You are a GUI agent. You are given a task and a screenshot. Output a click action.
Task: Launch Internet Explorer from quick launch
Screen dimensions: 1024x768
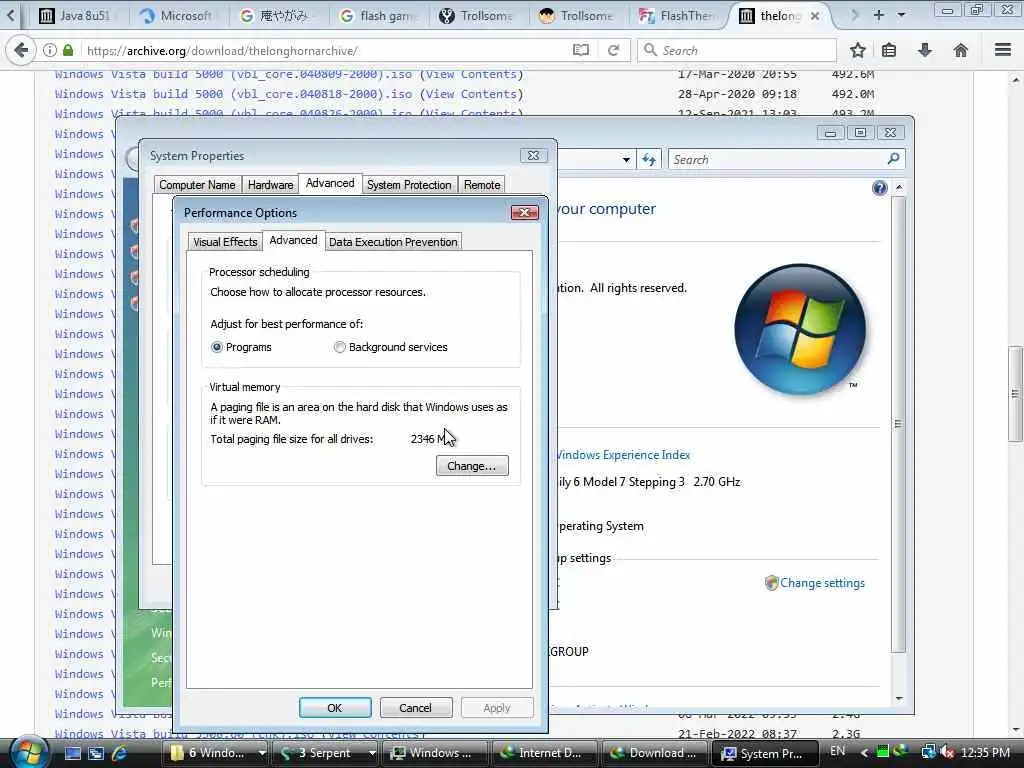[x=120, y=753]
